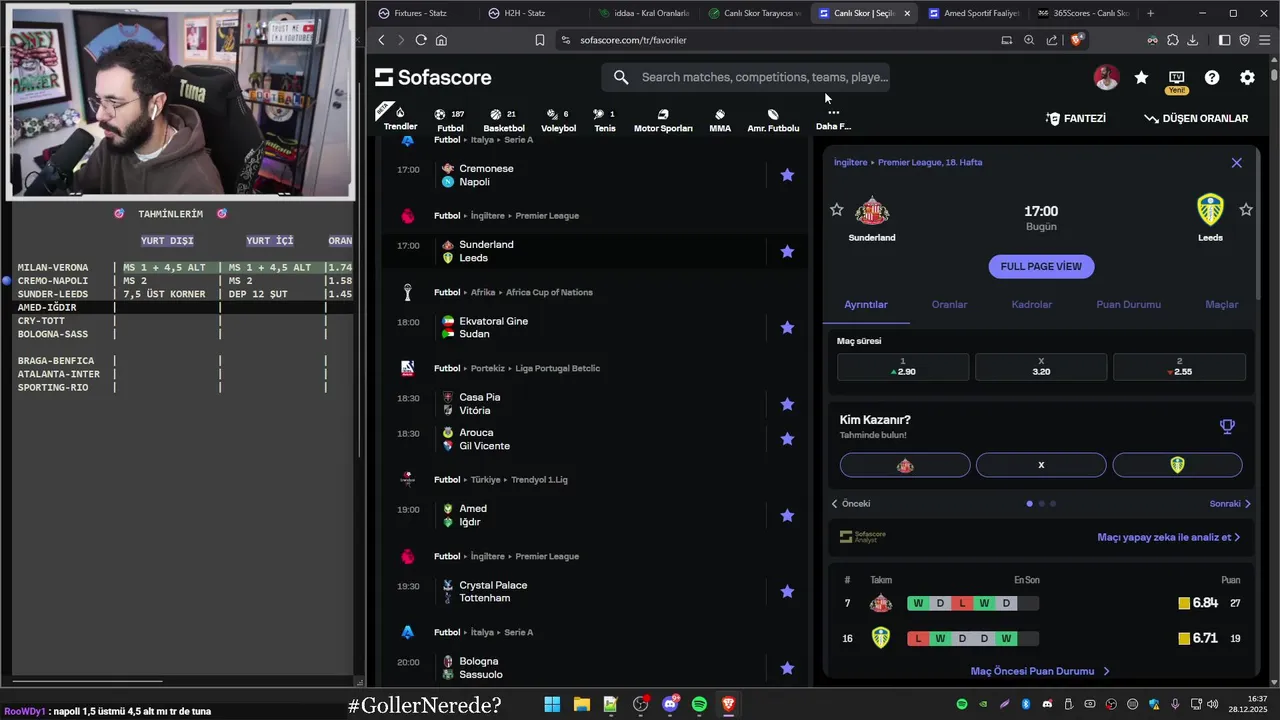Open the FANTEZİ link
Screen dimensions: 1280x720
(x=1076, y=118)
